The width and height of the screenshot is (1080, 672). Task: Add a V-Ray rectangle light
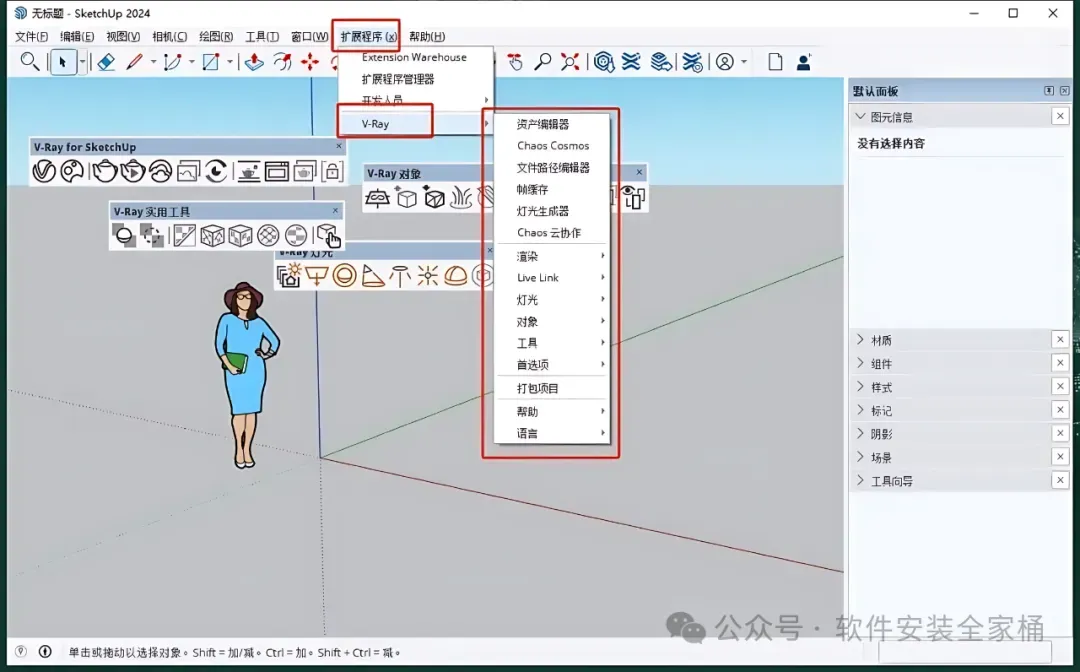pyautogui.click(x=316, y=276)
